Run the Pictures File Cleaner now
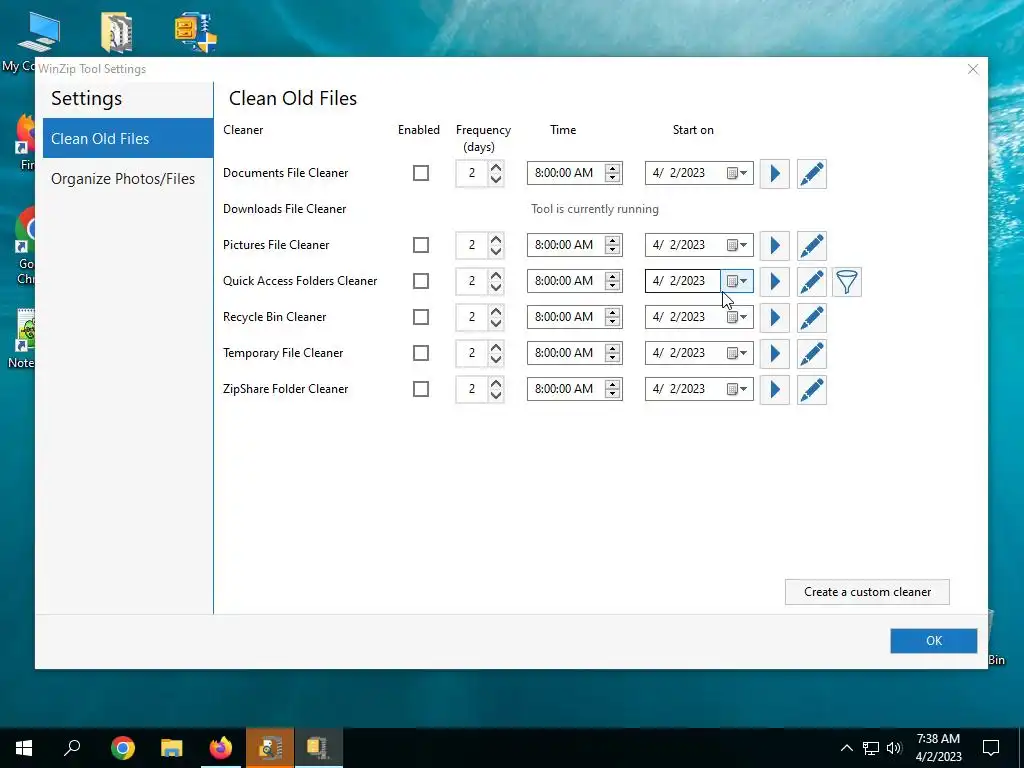 point(775,246)
